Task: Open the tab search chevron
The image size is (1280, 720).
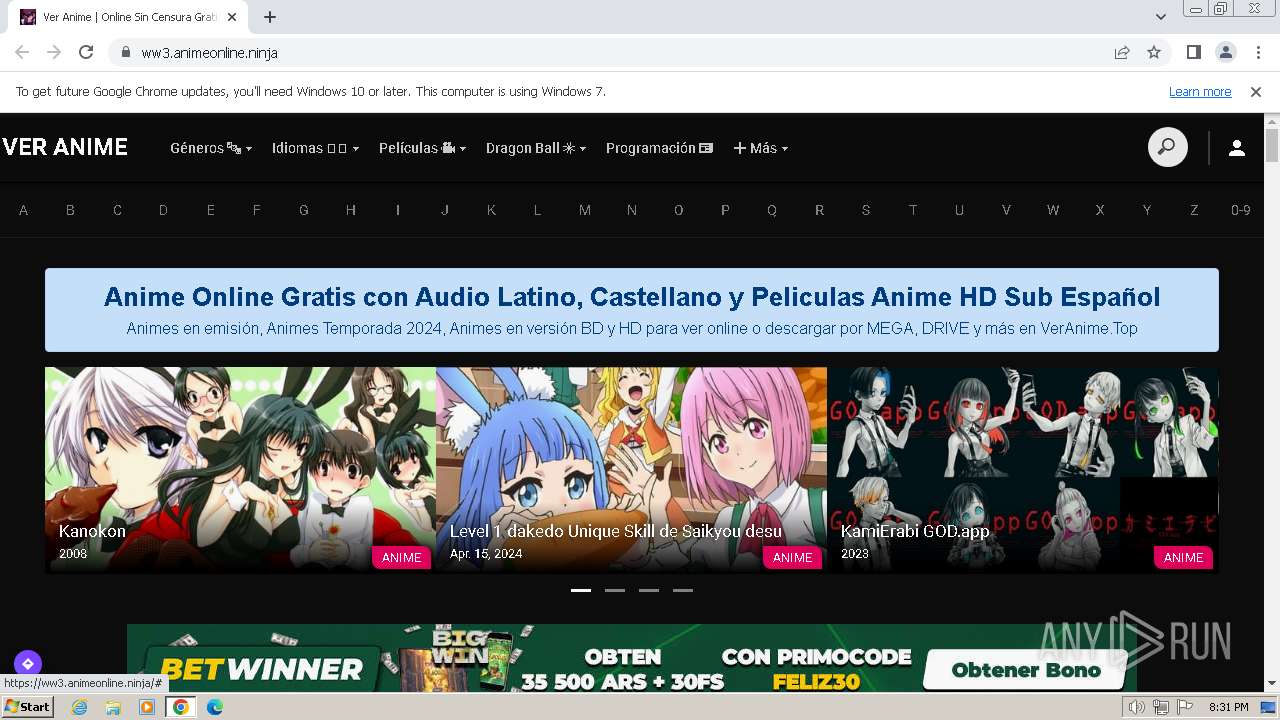Action: [x=1160, y=17]
